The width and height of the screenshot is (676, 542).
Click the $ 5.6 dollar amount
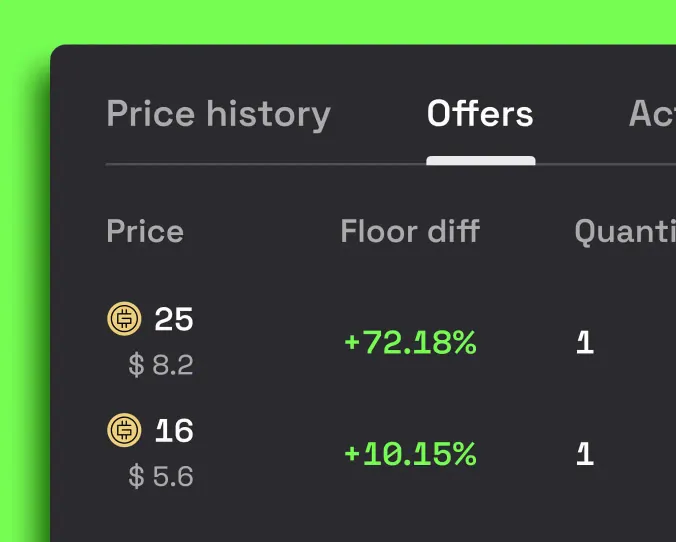(x=161, y=476)
